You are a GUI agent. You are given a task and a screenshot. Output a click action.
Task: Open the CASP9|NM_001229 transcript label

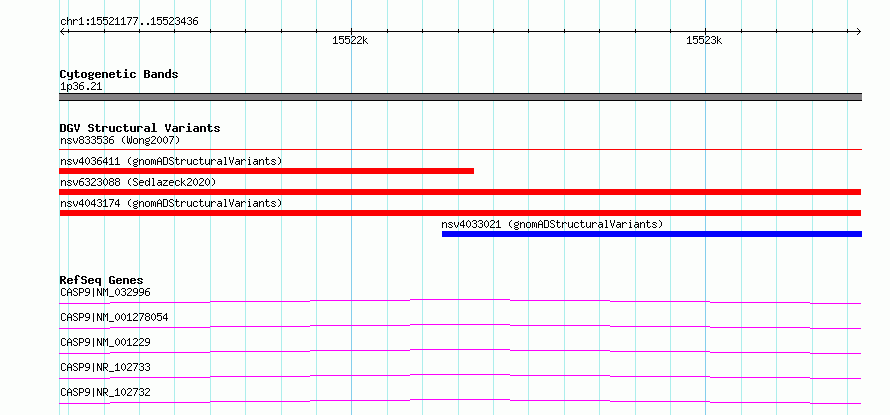(x=105, y=342)
